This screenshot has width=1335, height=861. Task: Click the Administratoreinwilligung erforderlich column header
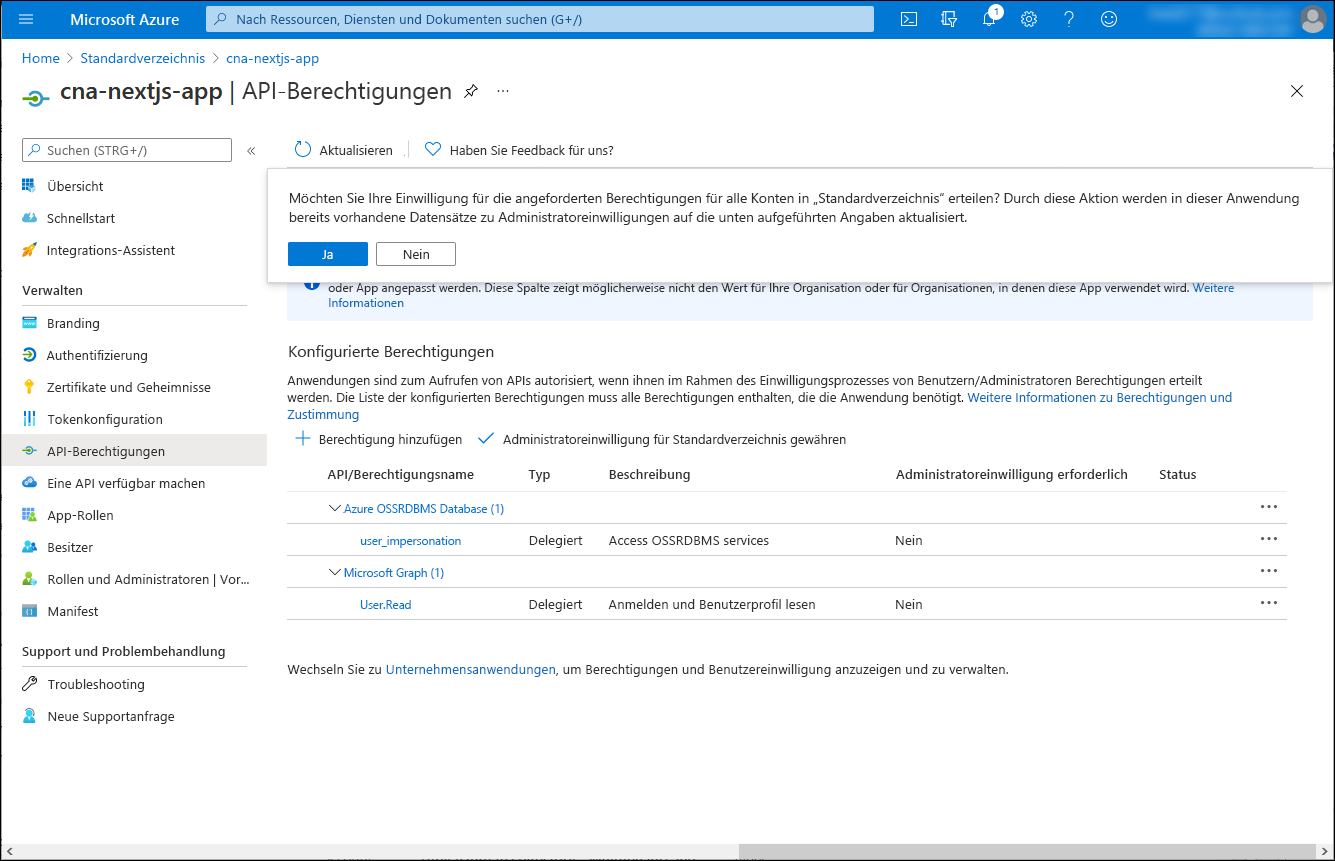tap(1012, 474)
